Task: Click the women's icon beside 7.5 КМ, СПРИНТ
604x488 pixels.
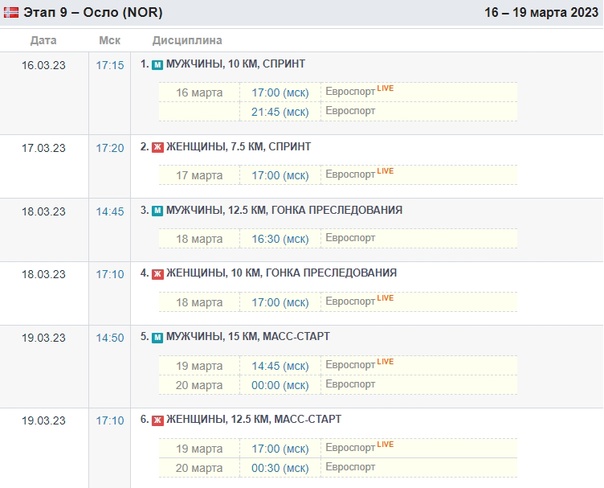Action: coord(157,147)
